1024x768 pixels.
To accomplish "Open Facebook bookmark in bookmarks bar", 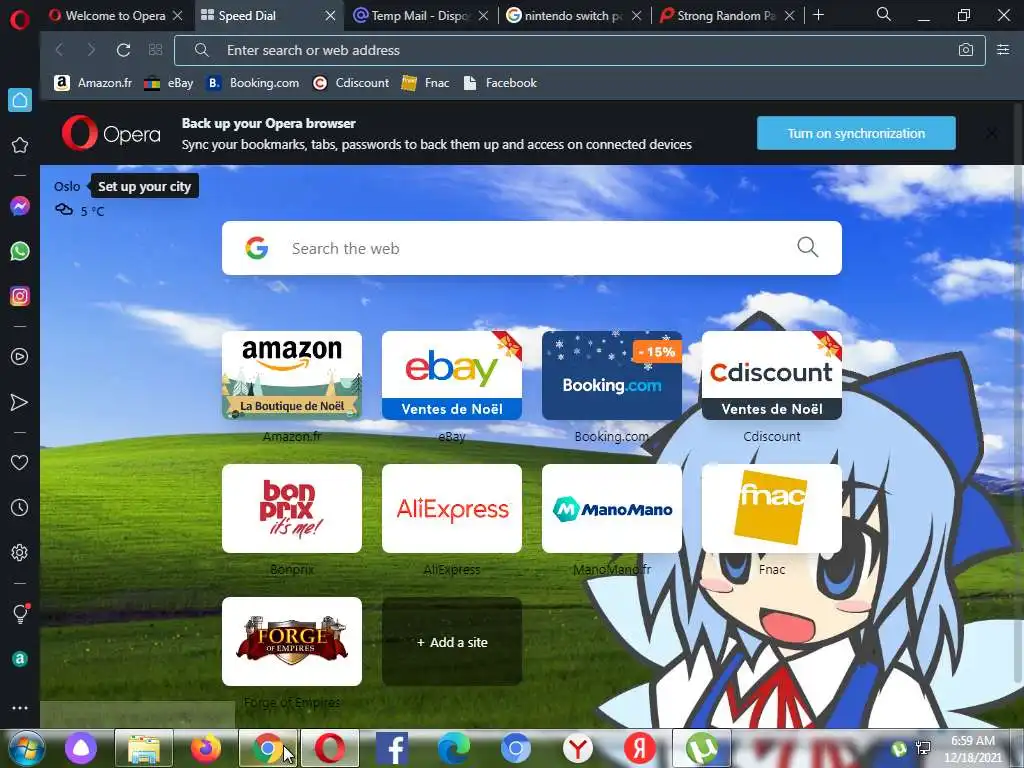I will (x=500, y=83).
